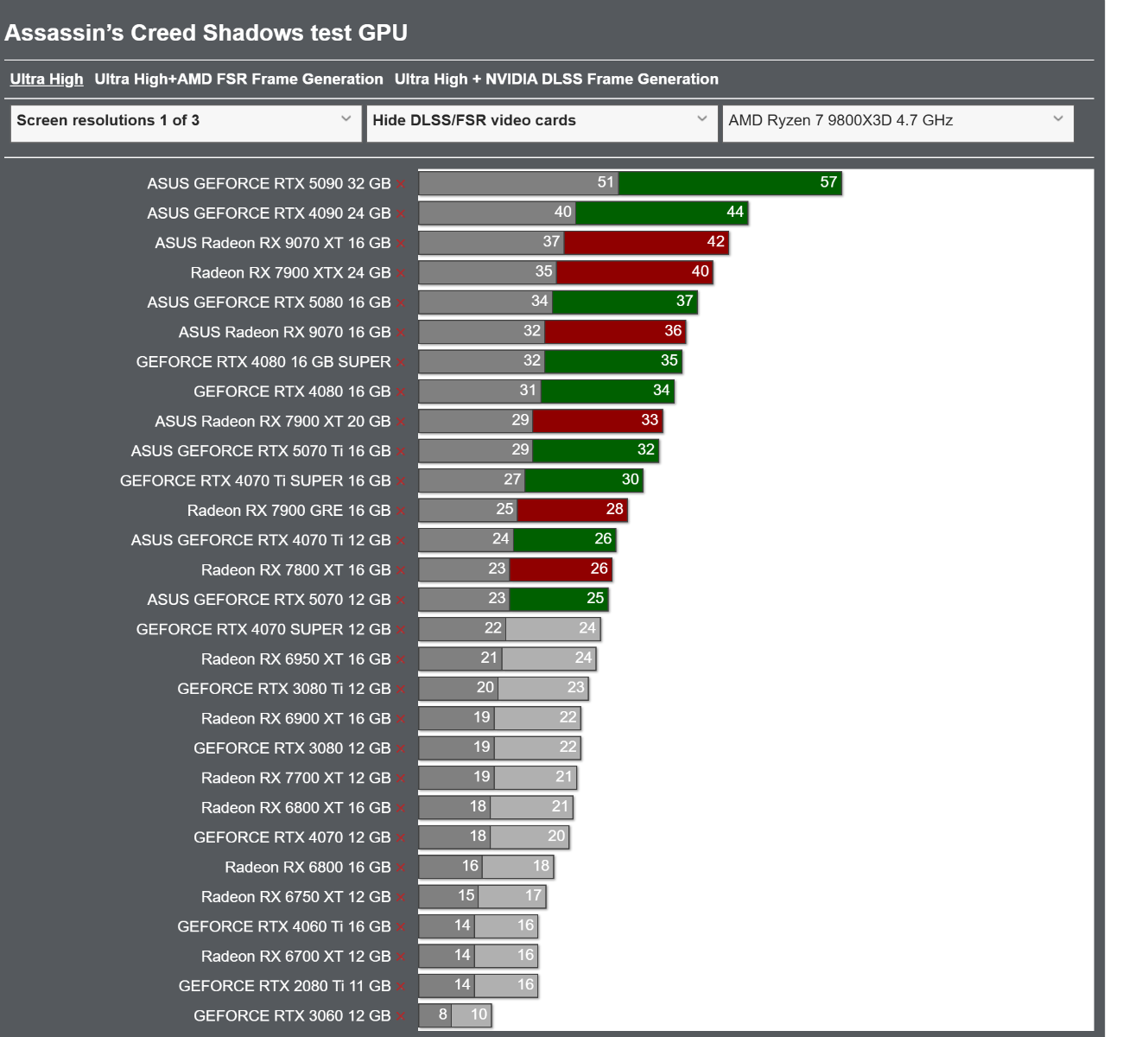Click red X beside GEFORCE RTX 4070 SUPER 12 GB

(402, 631)
